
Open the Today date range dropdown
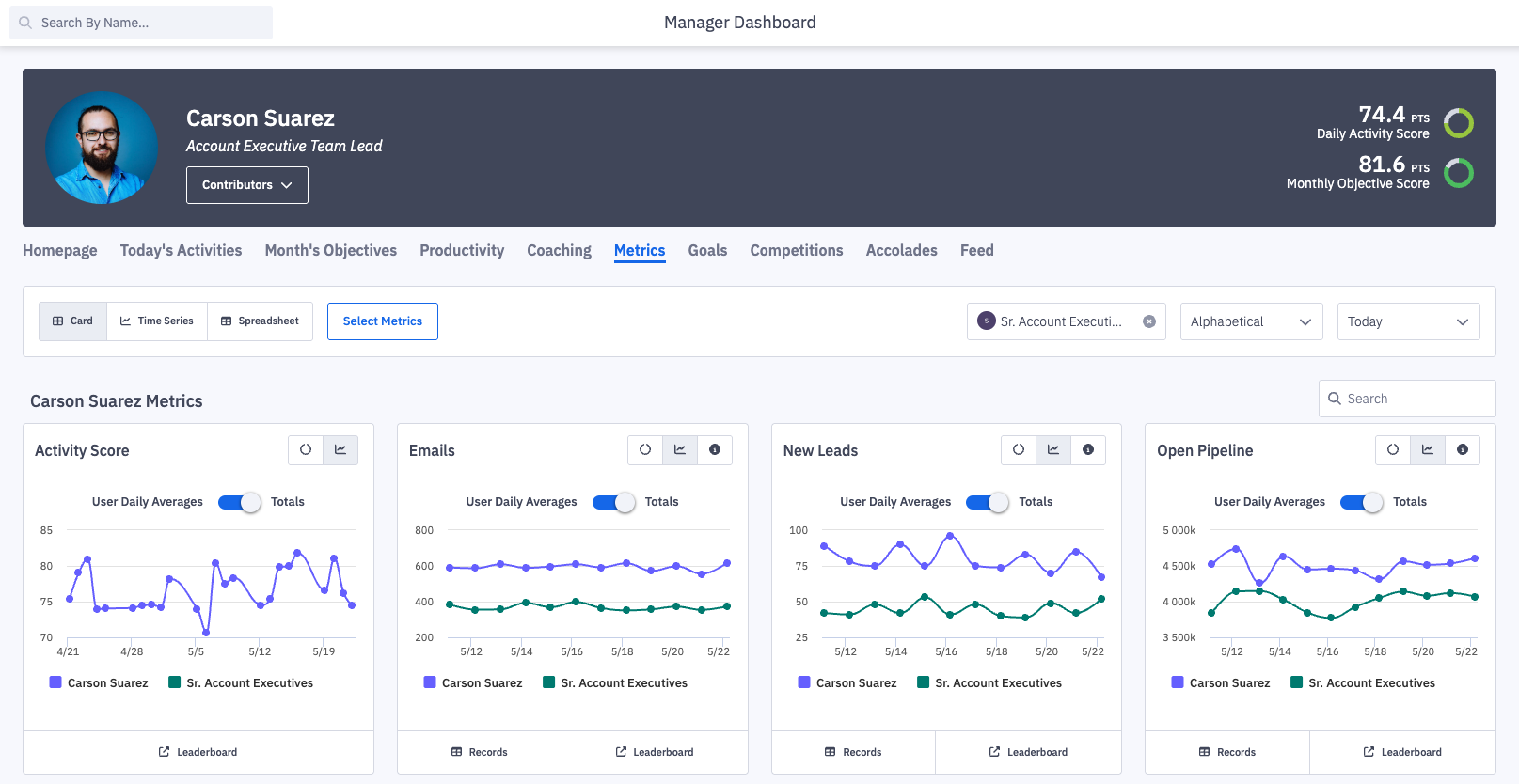click(x=1408, y=321)
